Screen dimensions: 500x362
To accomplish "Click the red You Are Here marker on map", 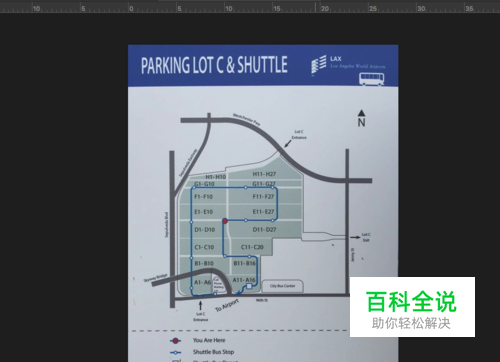I will click(x=225, y=221).
